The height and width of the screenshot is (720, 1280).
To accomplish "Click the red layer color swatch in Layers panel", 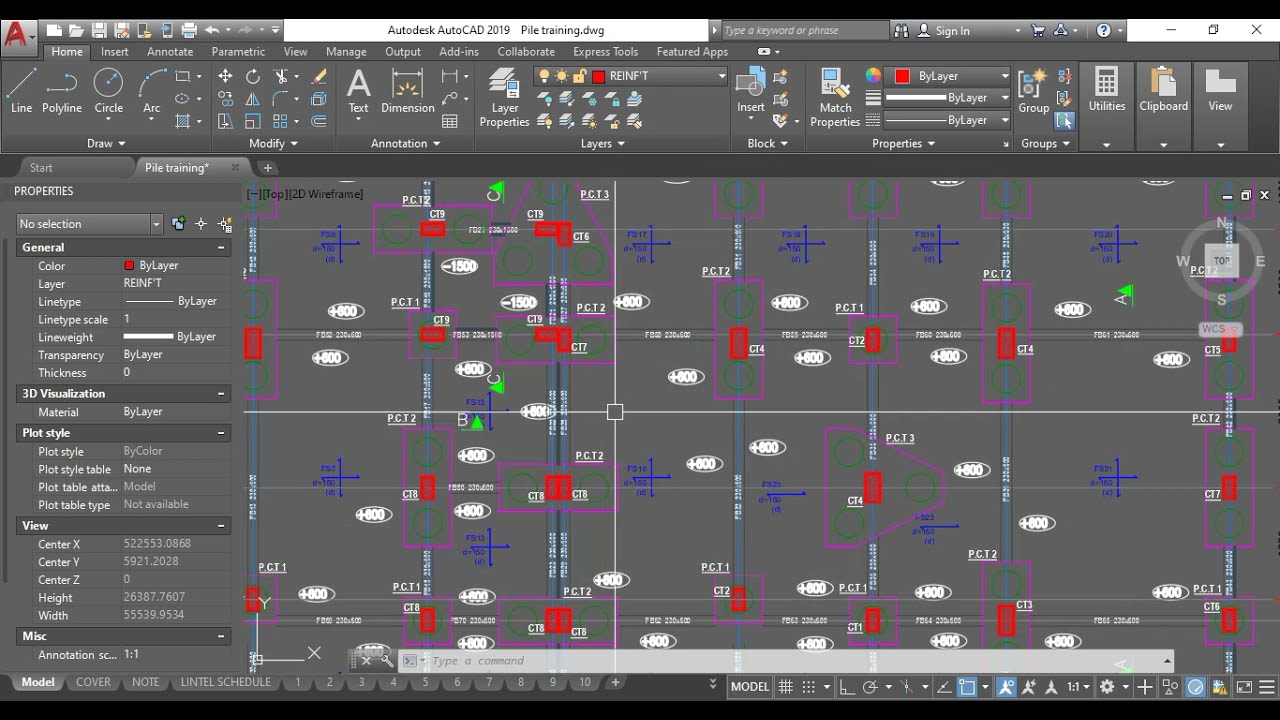I will tap(599, 76).
